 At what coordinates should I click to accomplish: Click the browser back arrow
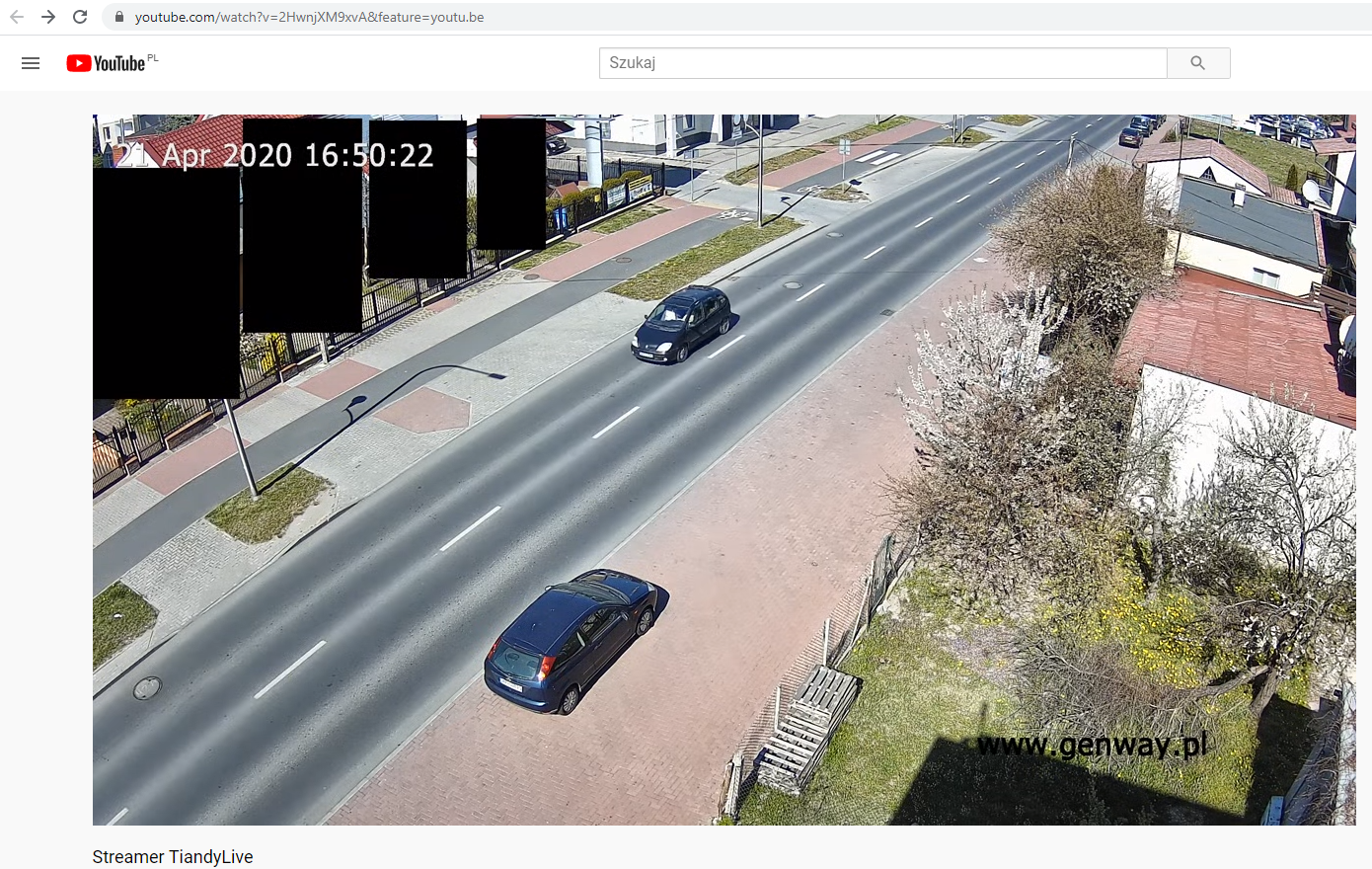pyautogui.click(x=17, y=17)
